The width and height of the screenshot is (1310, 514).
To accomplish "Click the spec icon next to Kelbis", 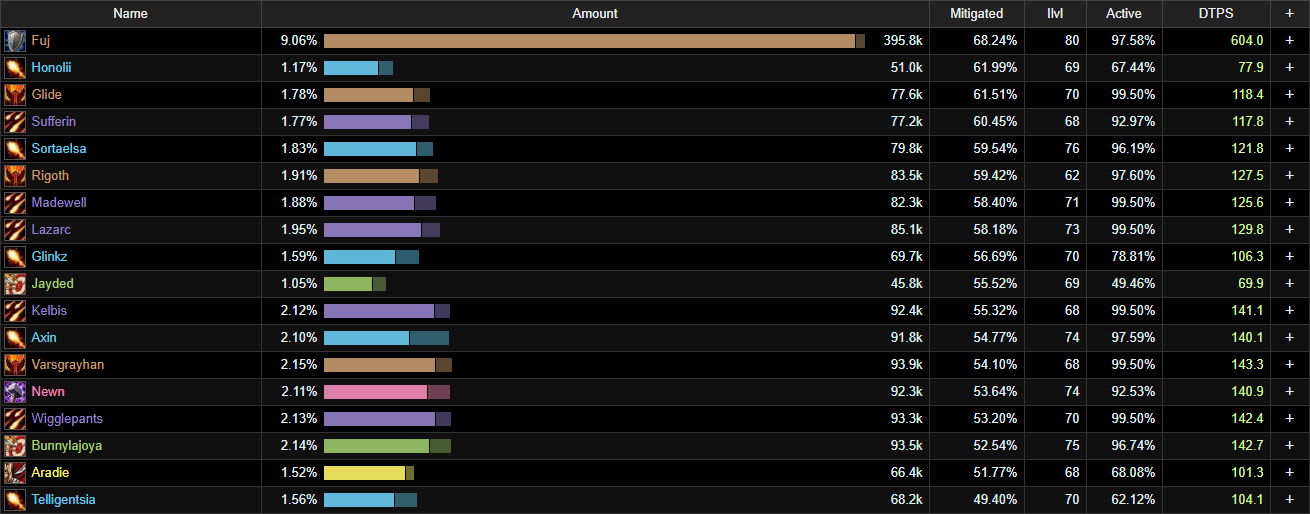I will [15, 311].
